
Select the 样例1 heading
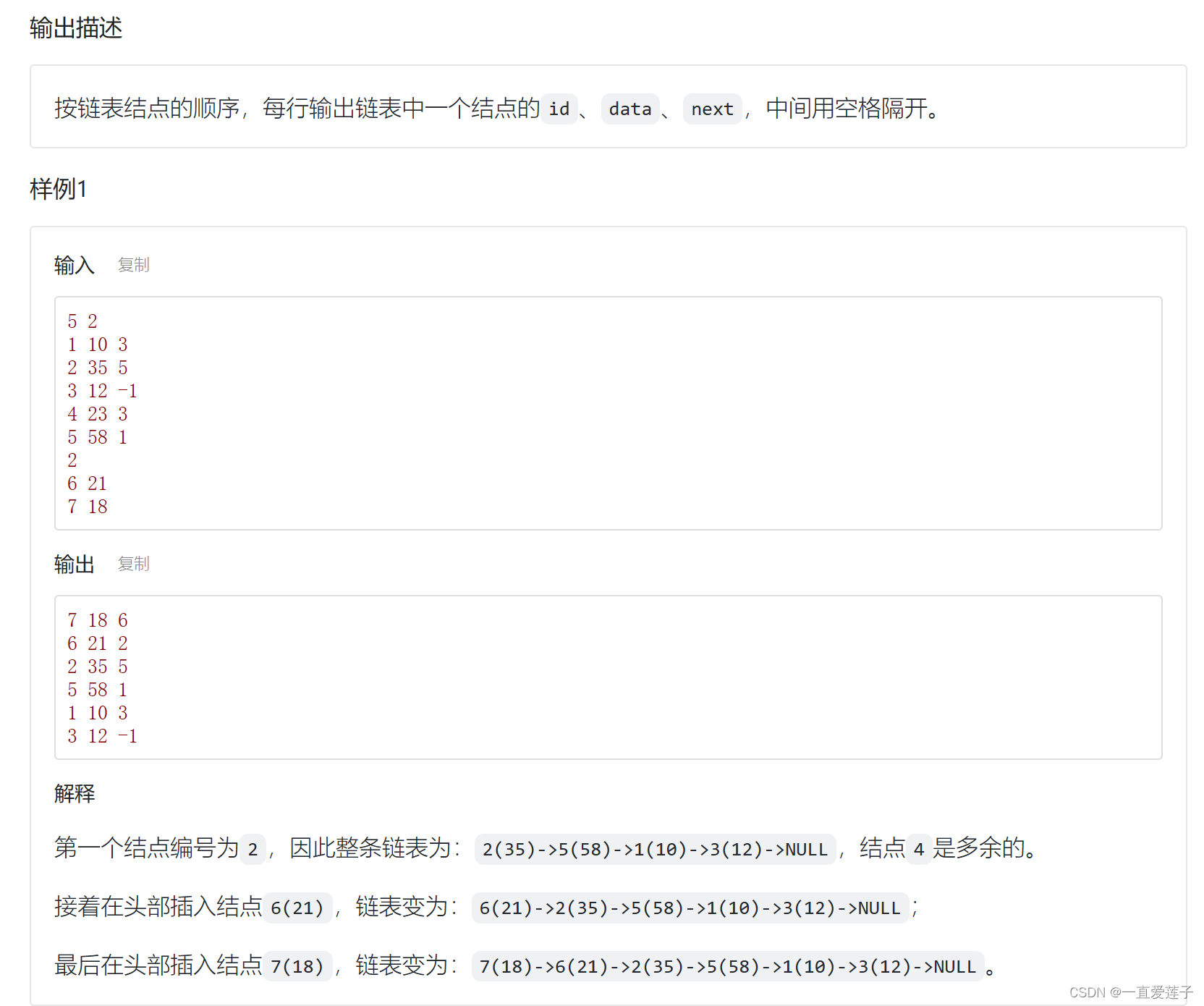click(x=59, y=189)
